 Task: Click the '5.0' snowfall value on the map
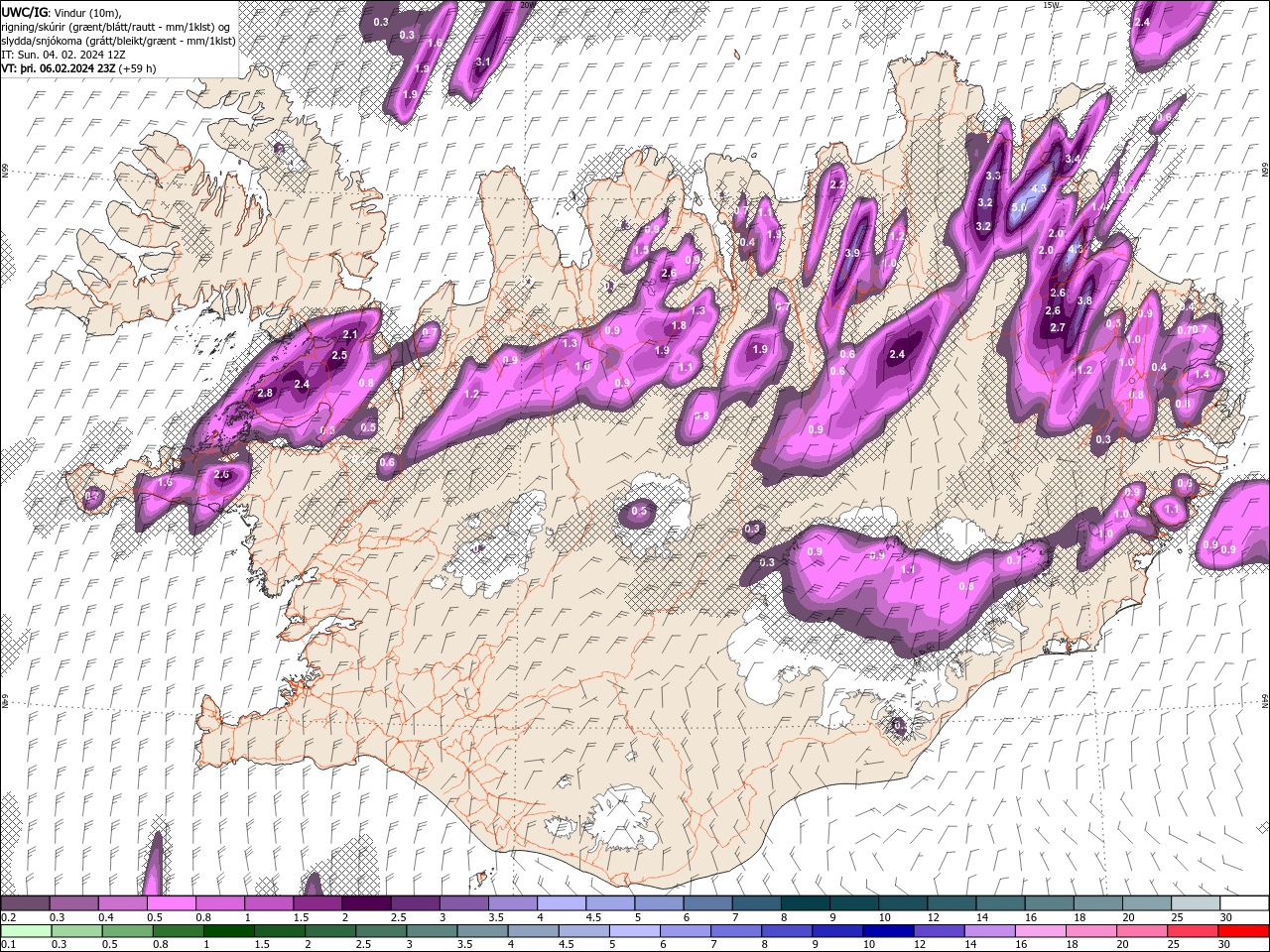[x=1018, y=207]
